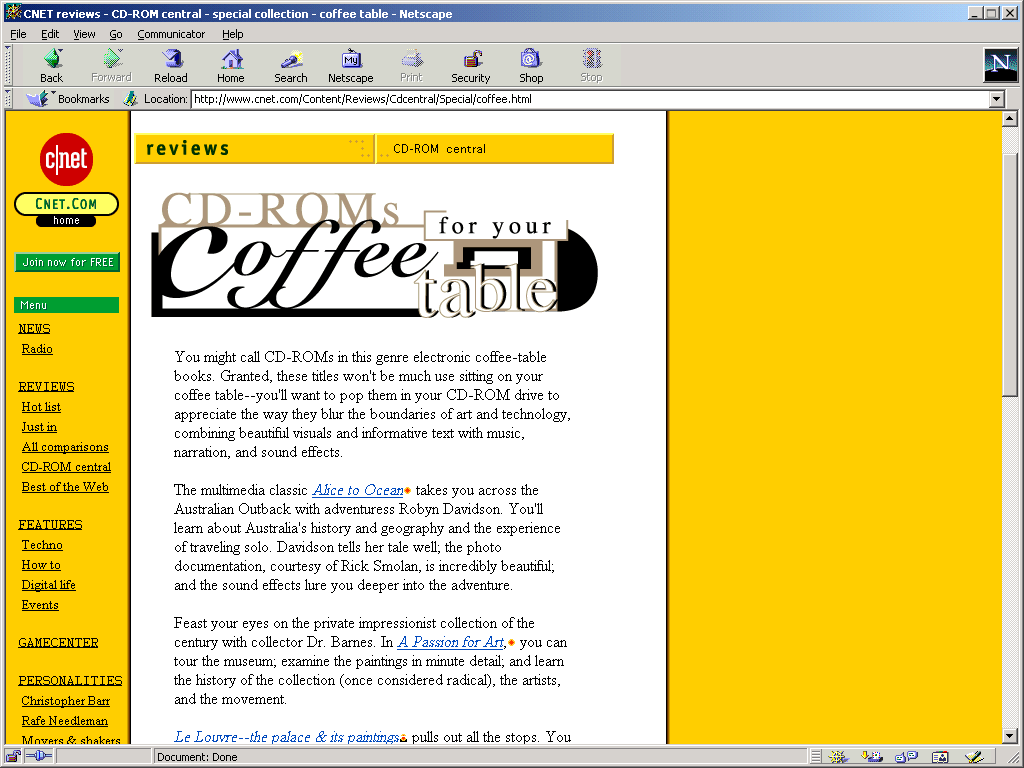1024x768 pixels.
Task: Open the Alice to Ocean review link
Action: tap(358, 490)
